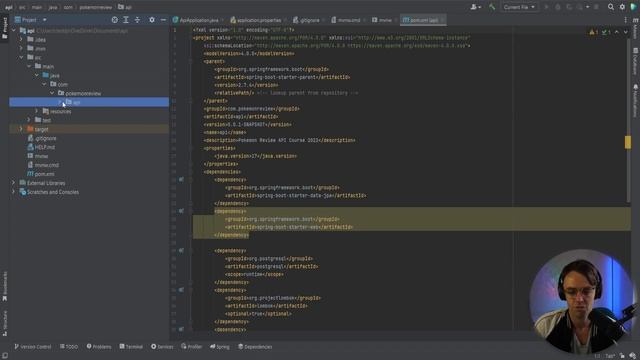Click the 'pokemonreview' breadcrumb in navigation bar

coord(96,7)
